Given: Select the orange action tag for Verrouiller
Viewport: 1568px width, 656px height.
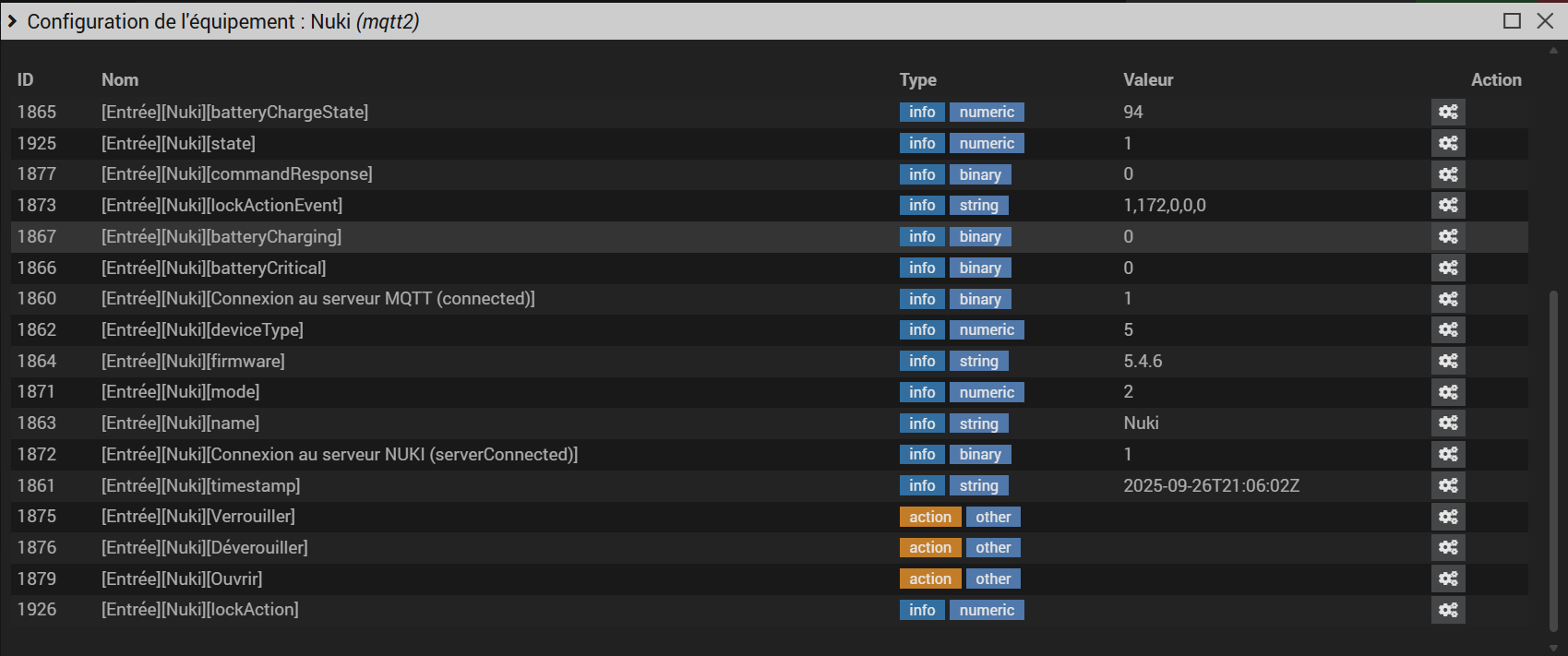Looking at the screenshot, I should [x=929, y=517].
